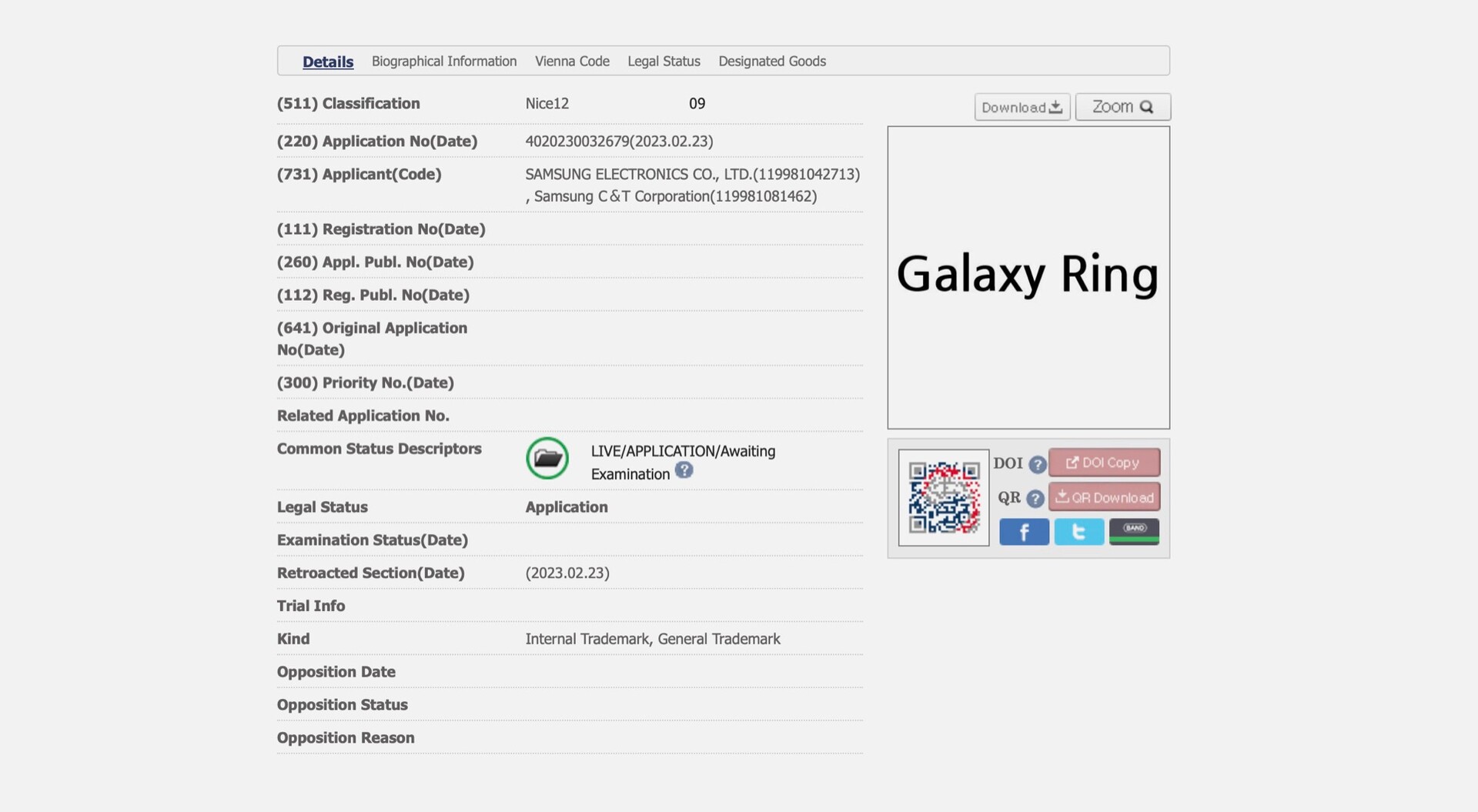Share on Facebook
Image resolution: width=1478 pixels, height=812 pixels.
click(x=1024, y=532)
